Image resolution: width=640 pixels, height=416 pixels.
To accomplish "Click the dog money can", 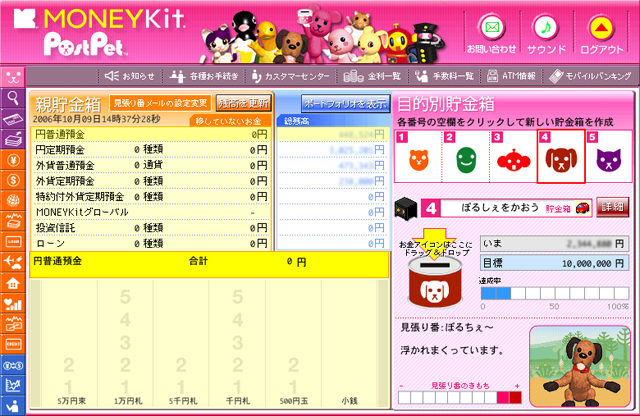I will (435, 283).
